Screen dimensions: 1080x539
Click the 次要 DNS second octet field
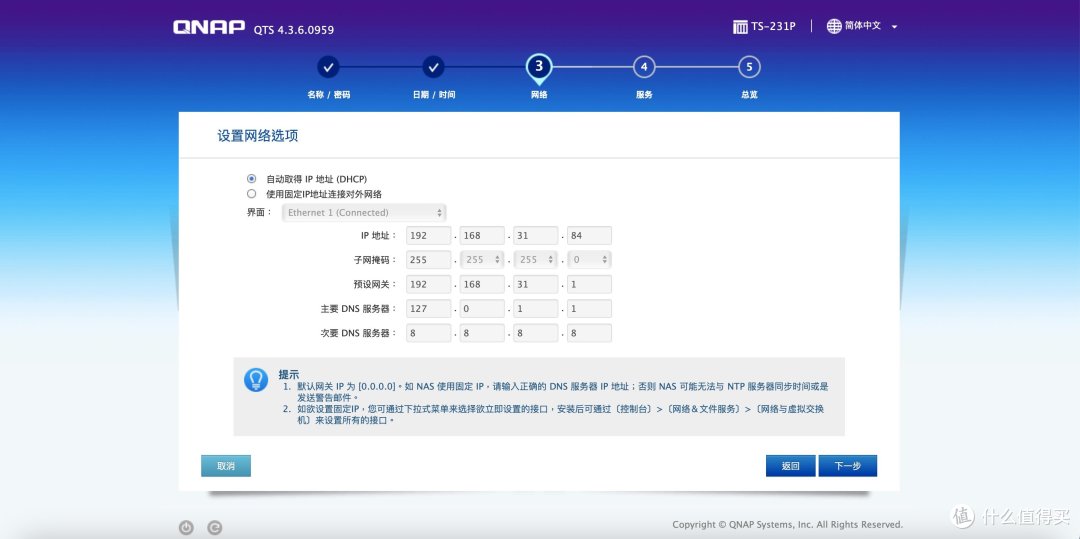pyautogui.click(x=482, y=333)
